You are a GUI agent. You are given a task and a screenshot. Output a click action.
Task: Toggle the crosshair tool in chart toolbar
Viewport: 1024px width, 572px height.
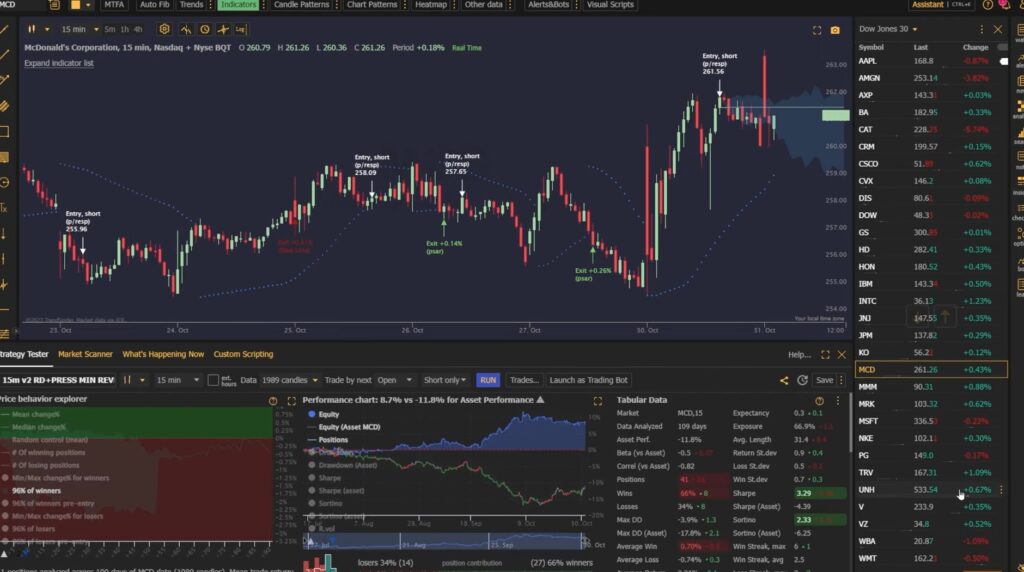[x=223, y=29]
